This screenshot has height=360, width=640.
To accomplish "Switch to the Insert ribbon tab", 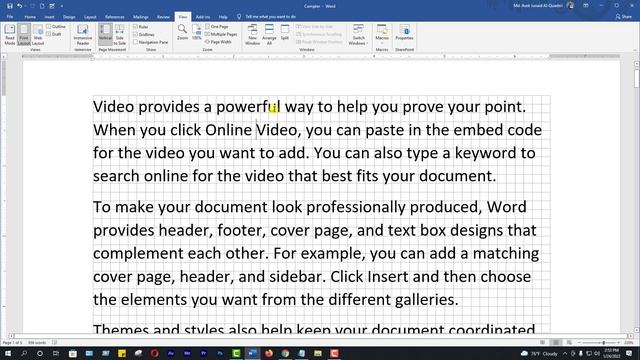I will pyautogui.click(x=49, y=17).
